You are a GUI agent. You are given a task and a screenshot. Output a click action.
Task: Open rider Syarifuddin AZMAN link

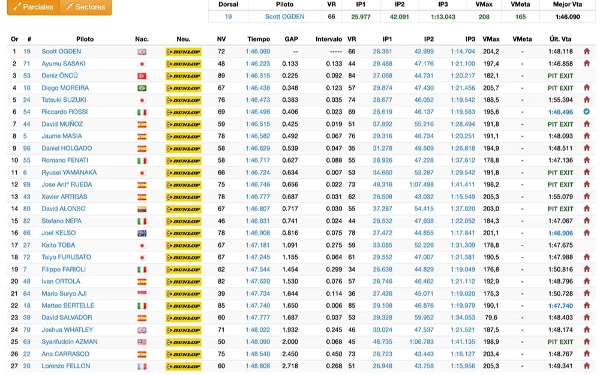tap(69, 342)
